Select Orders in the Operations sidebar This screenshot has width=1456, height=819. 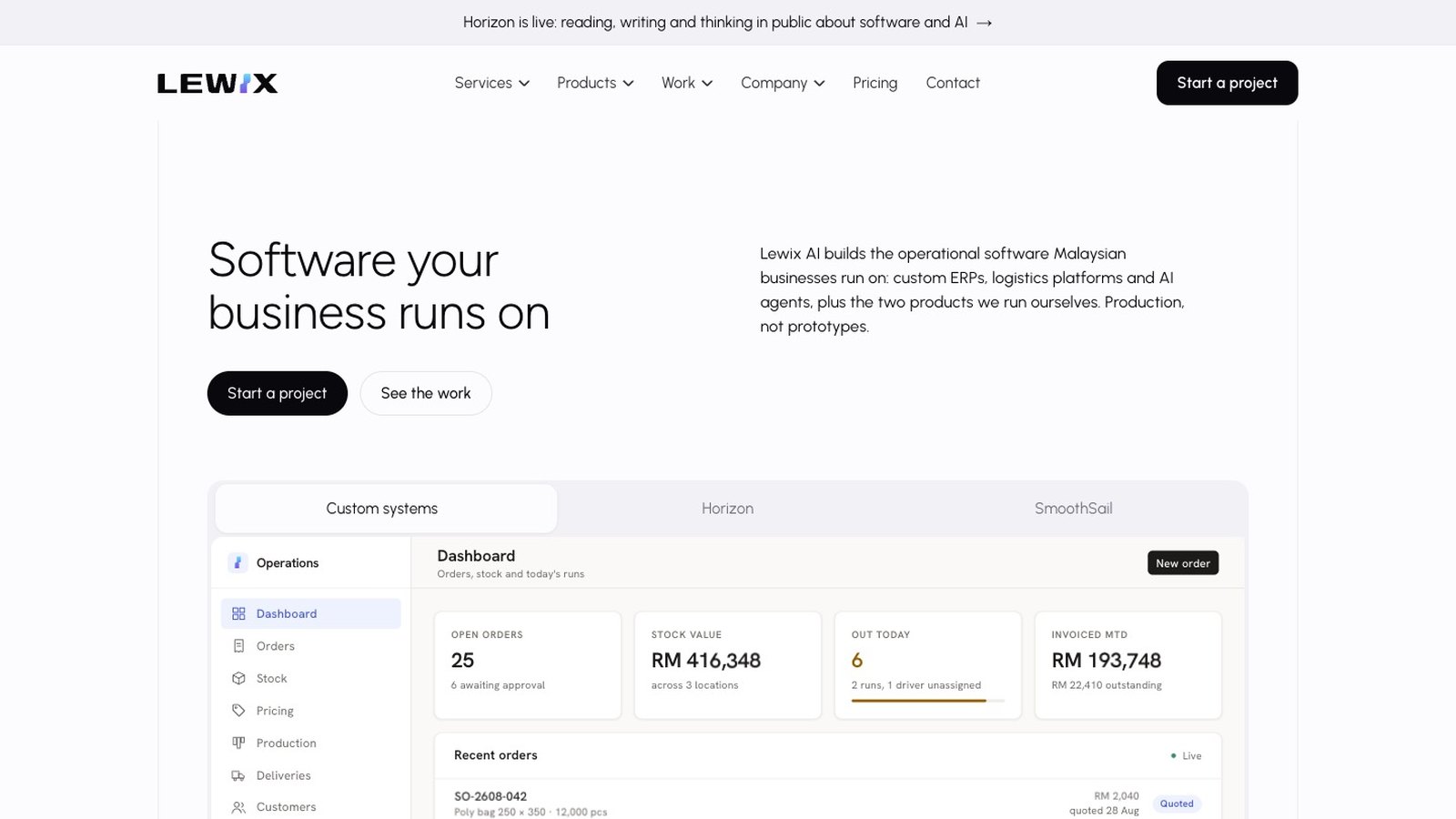310,646
